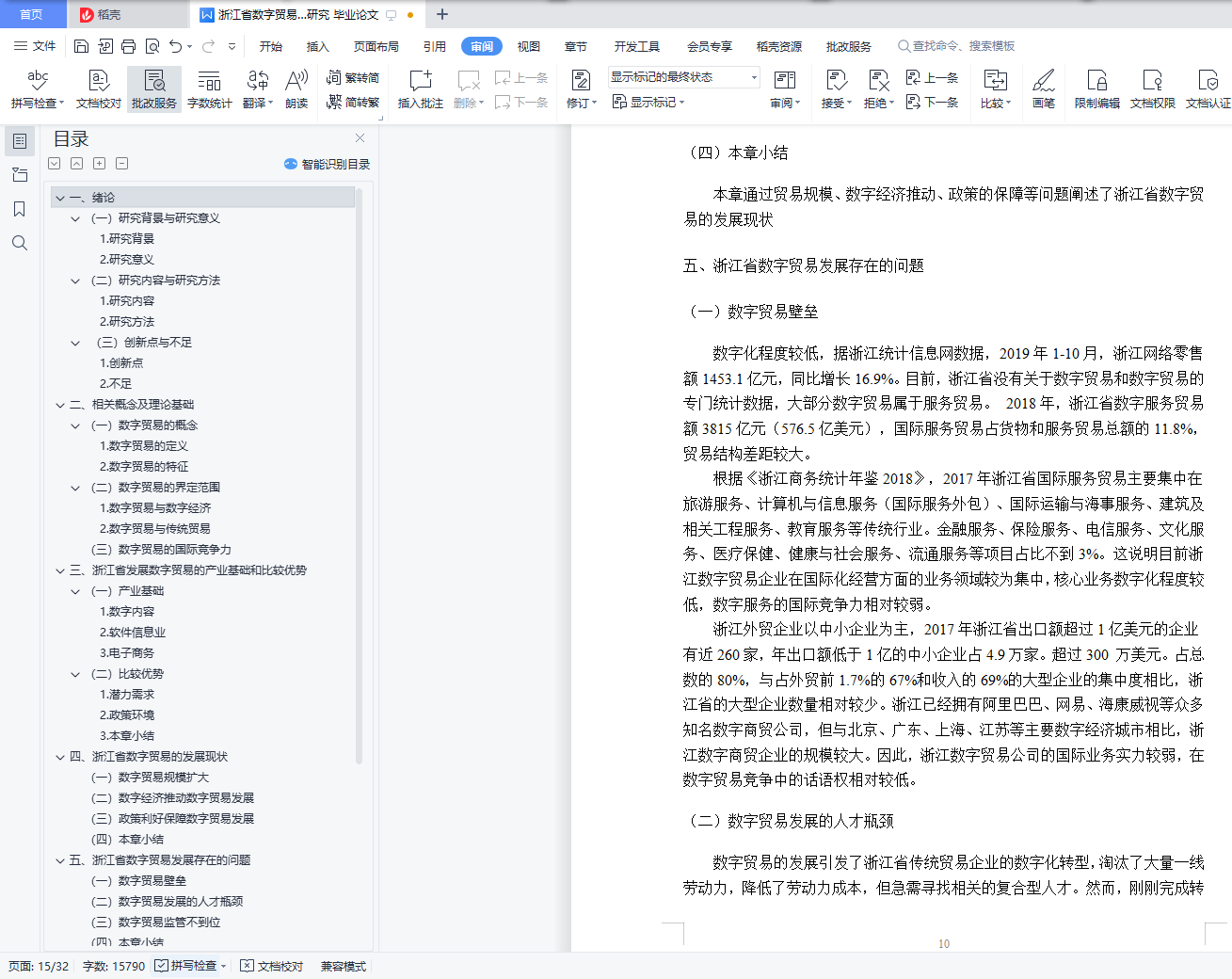Switch to the 章节 ribbon tab
Image resolution: width=1232 pixels, height=979 pixels.
tap(576, 46)
